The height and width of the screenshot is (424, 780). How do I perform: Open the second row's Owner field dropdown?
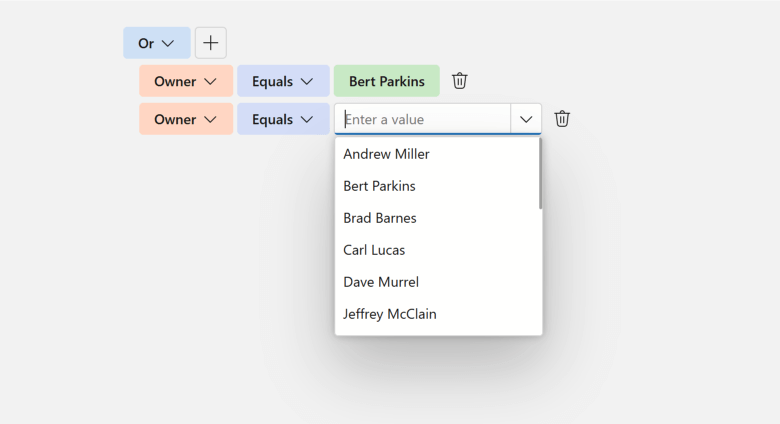(186, 119)
